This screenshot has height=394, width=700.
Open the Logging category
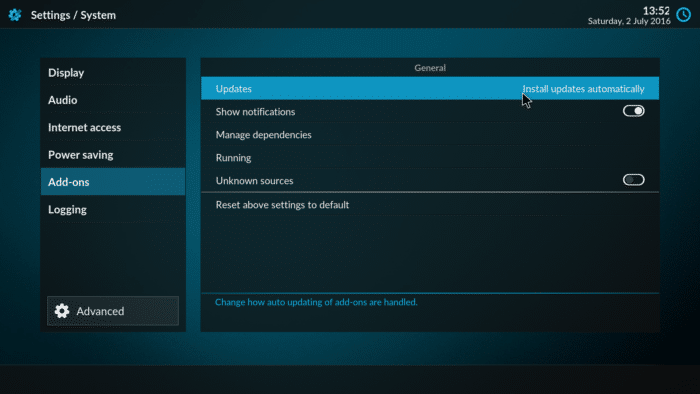point(113,209)
